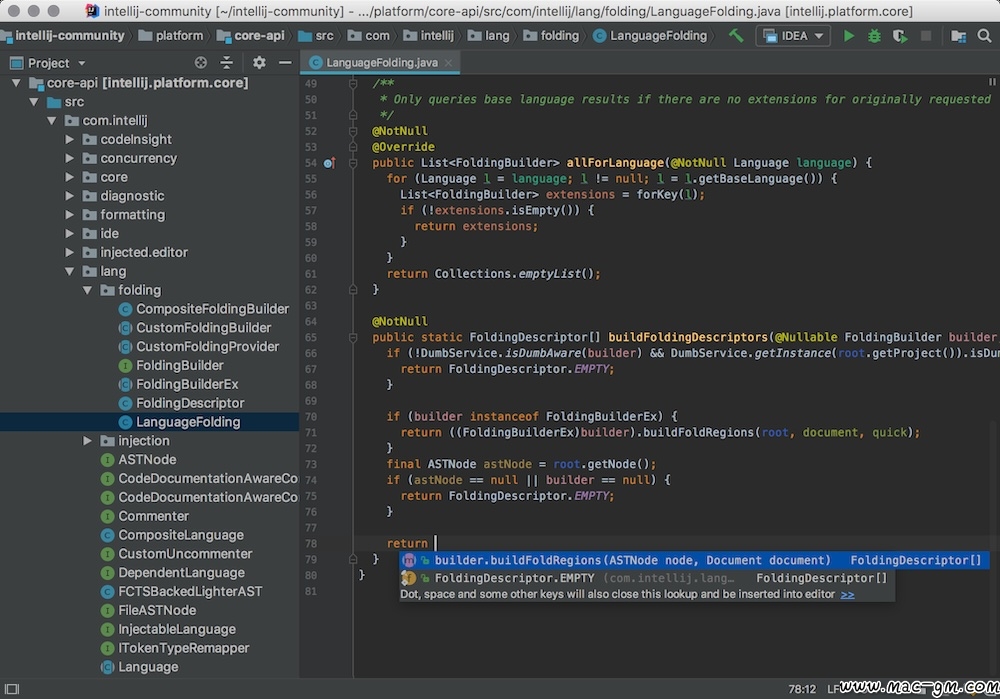The image size is (1000, 699).
Task: Close the LanguageFolding.java tab
Action: [x=448, y=63]
